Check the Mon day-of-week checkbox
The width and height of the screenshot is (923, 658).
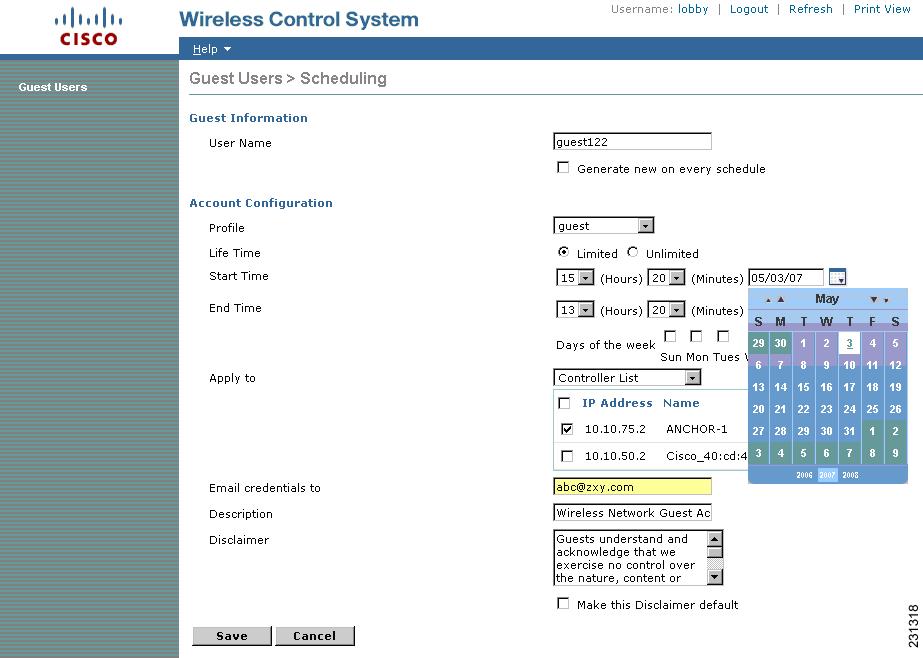click(x=696, y=336)
